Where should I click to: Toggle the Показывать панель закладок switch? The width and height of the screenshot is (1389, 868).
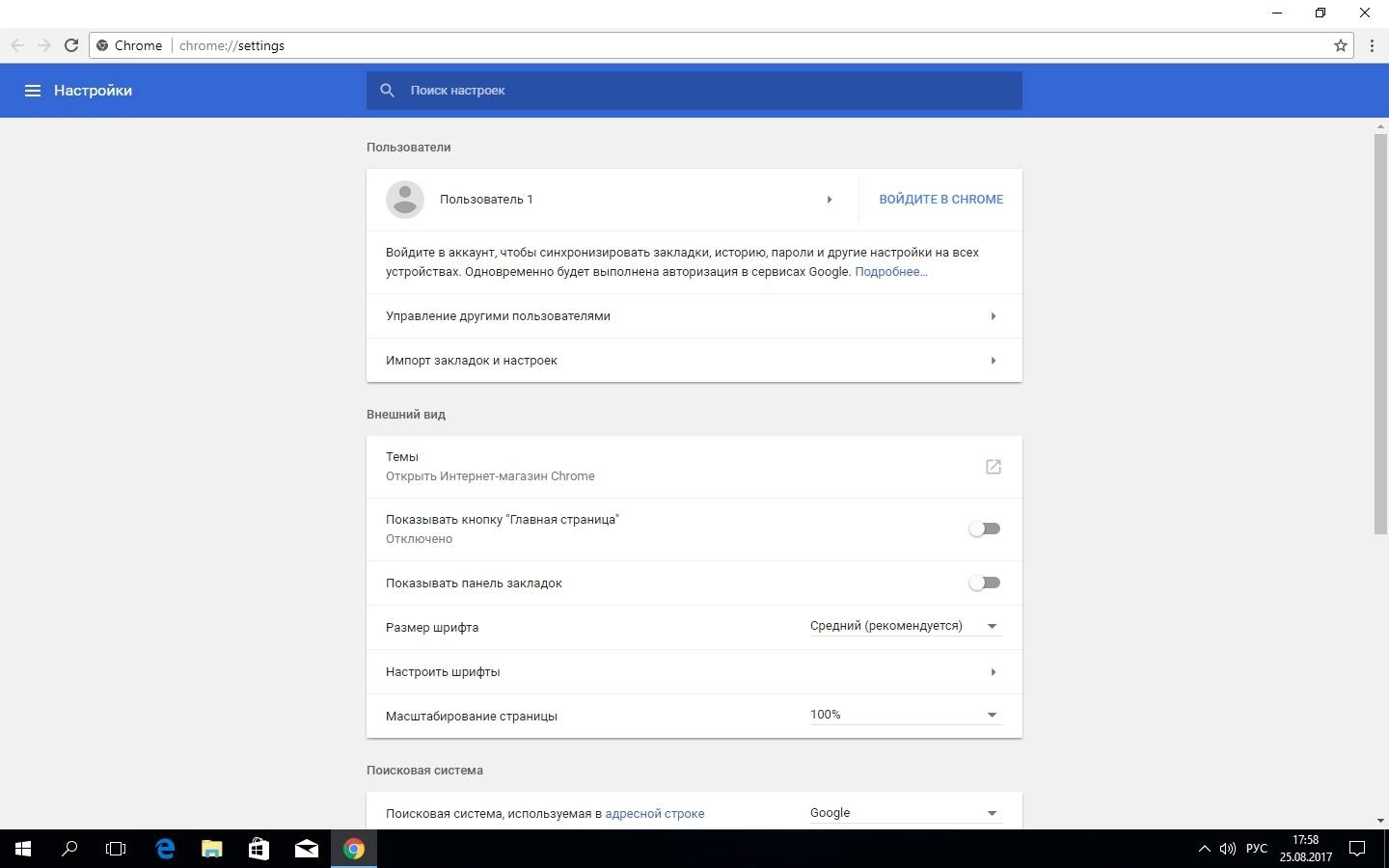coord(985,583)
